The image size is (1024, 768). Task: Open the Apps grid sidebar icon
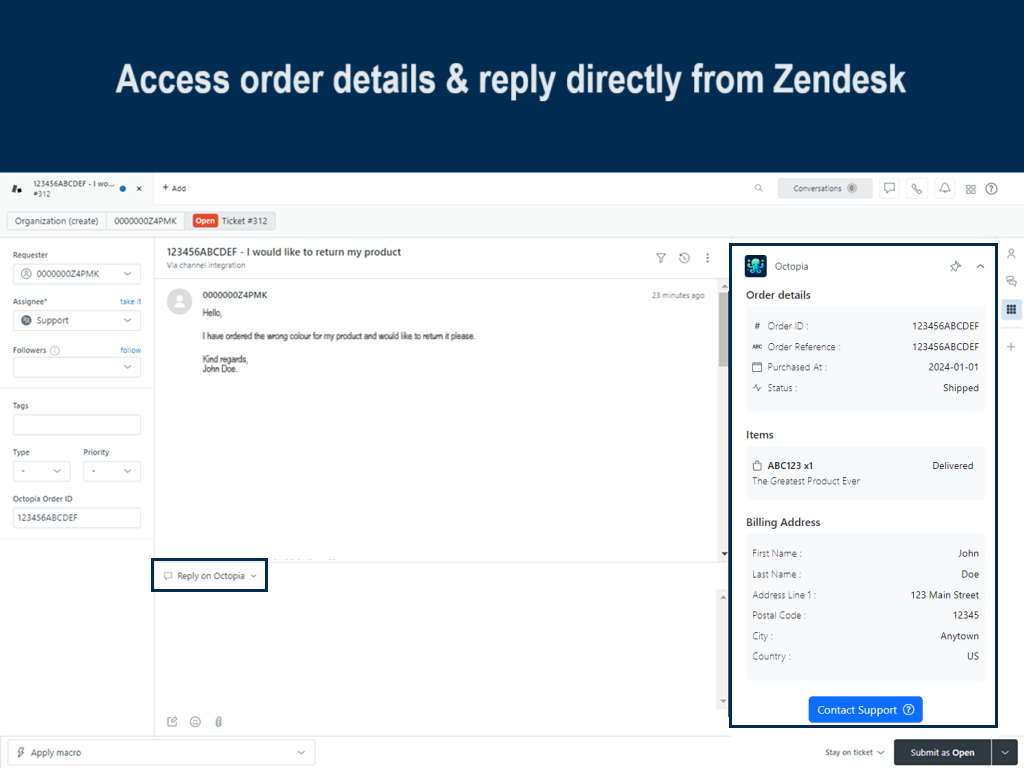pos(1011,309)
